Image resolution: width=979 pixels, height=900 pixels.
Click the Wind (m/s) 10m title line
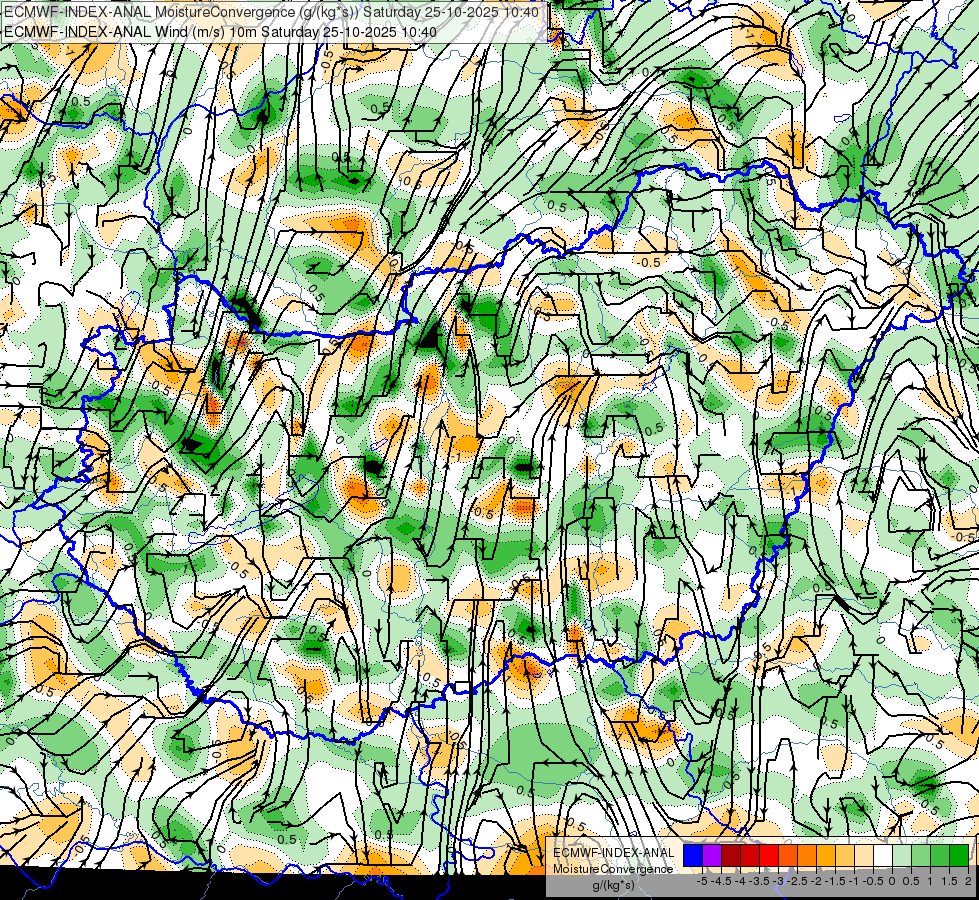point(220,31)
